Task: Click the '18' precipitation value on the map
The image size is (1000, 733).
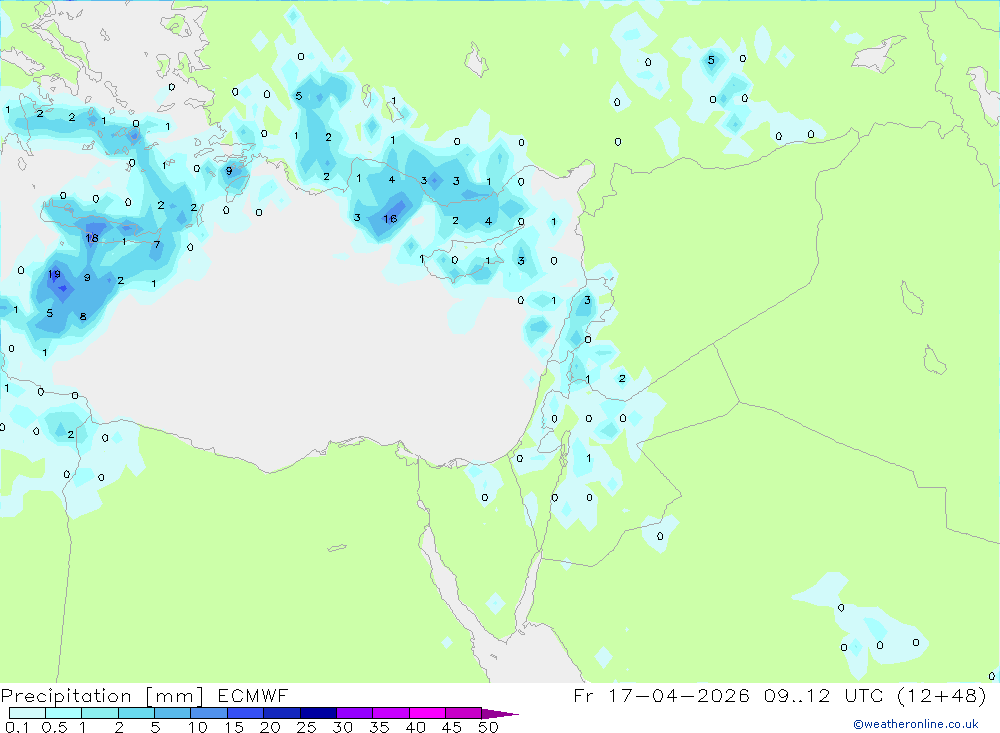Action: tap(92, 238)
